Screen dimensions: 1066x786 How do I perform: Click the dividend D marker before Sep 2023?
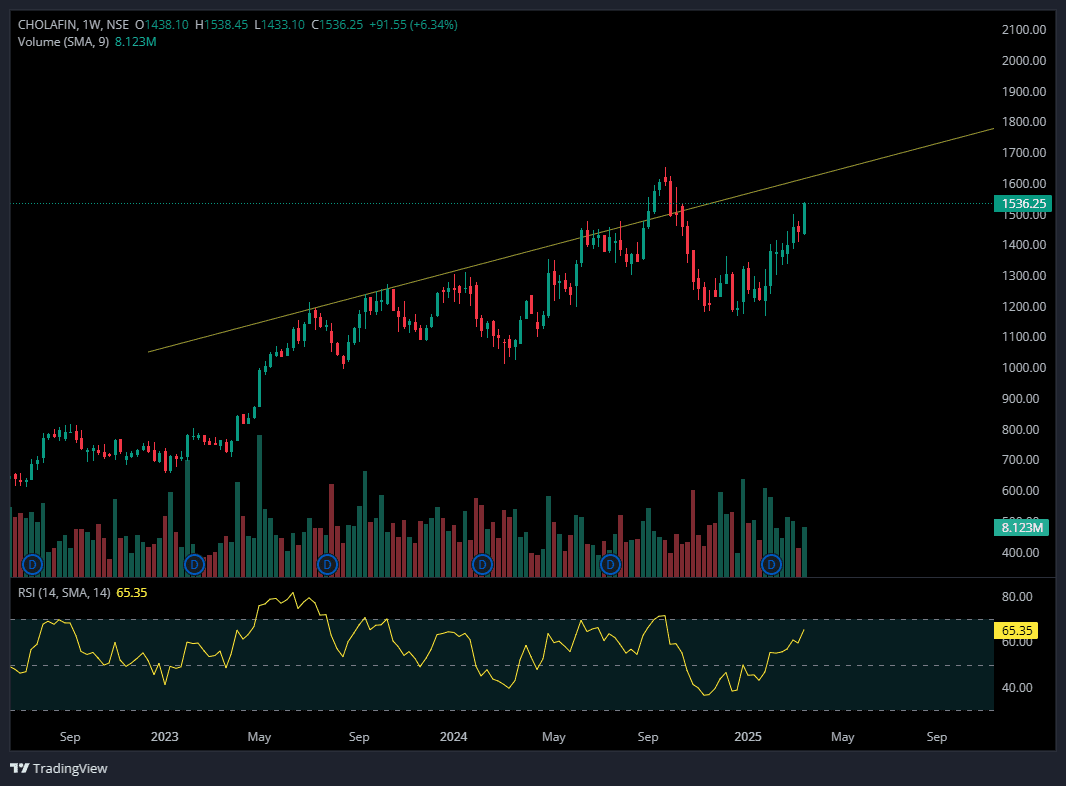point(328,564)
